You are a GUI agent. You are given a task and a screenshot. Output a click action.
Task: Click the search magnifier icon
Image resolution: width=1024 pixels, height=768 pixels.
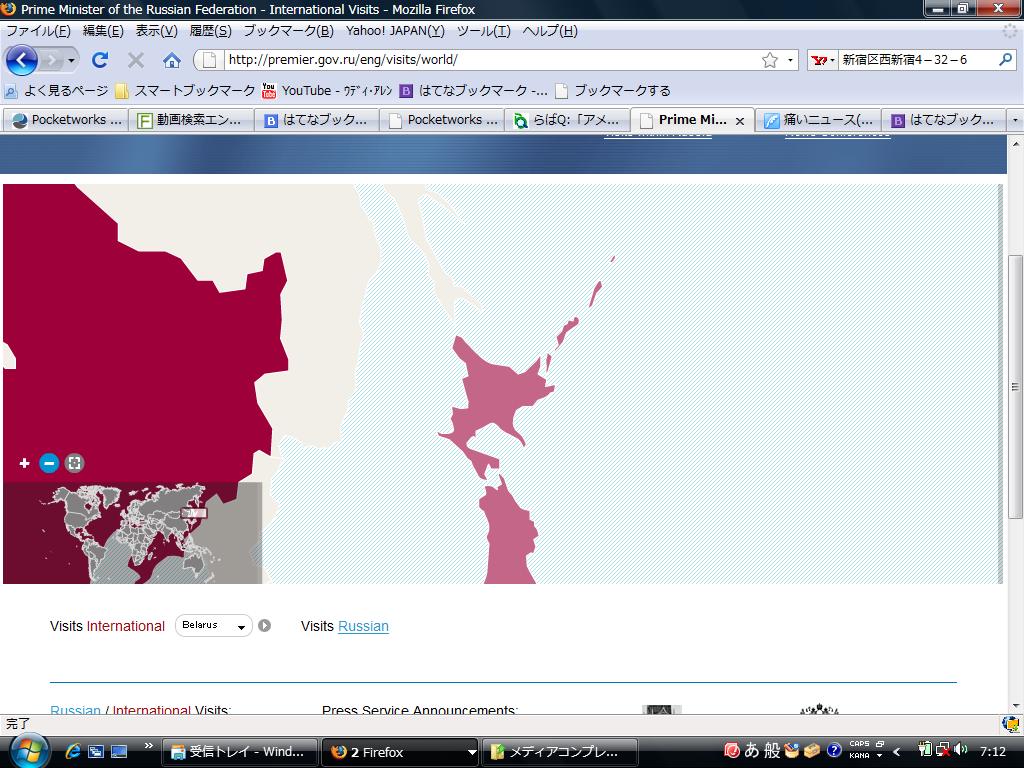pyautogui.click(x=1006, y=60)
